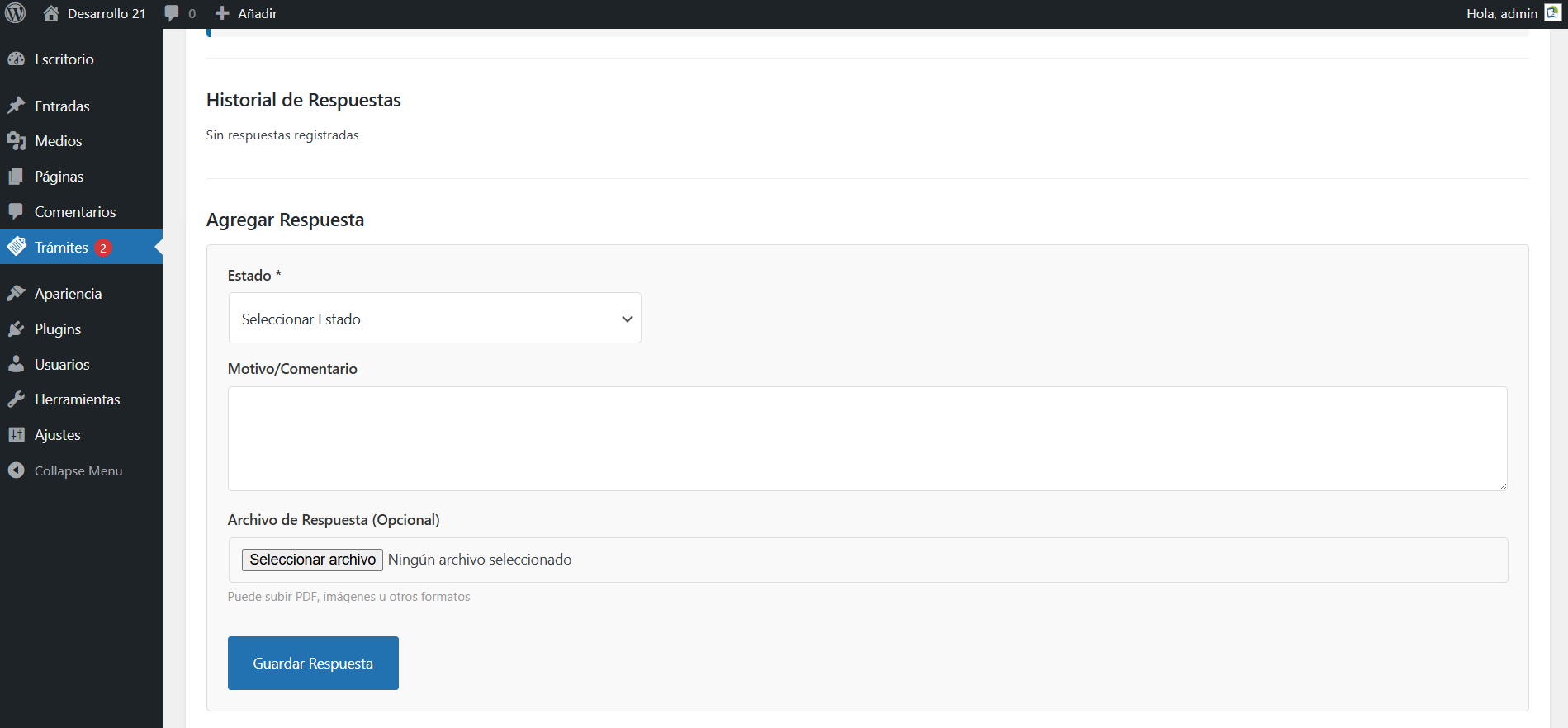The width and height of the screenshot is (1568, 728).
Task: Open the Desarrollo 21 site home icon
Action: pos(51,13)
